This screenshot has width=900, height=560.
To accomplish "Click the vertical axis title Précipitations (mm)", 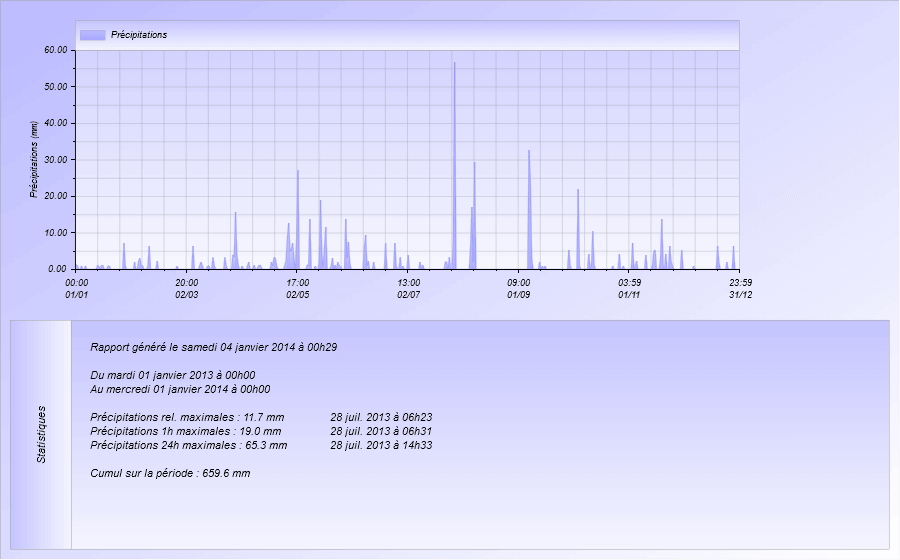I will tap(34, 159).
